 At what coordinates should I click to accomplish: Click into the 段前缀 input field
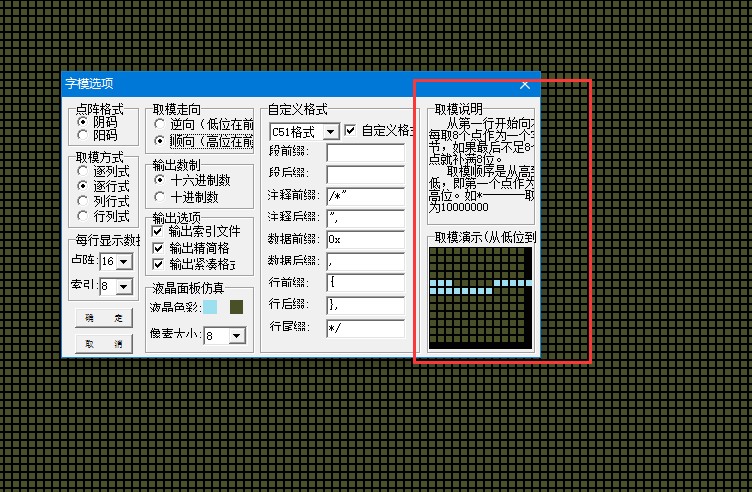pyautogui.click(x=365, y=152)
